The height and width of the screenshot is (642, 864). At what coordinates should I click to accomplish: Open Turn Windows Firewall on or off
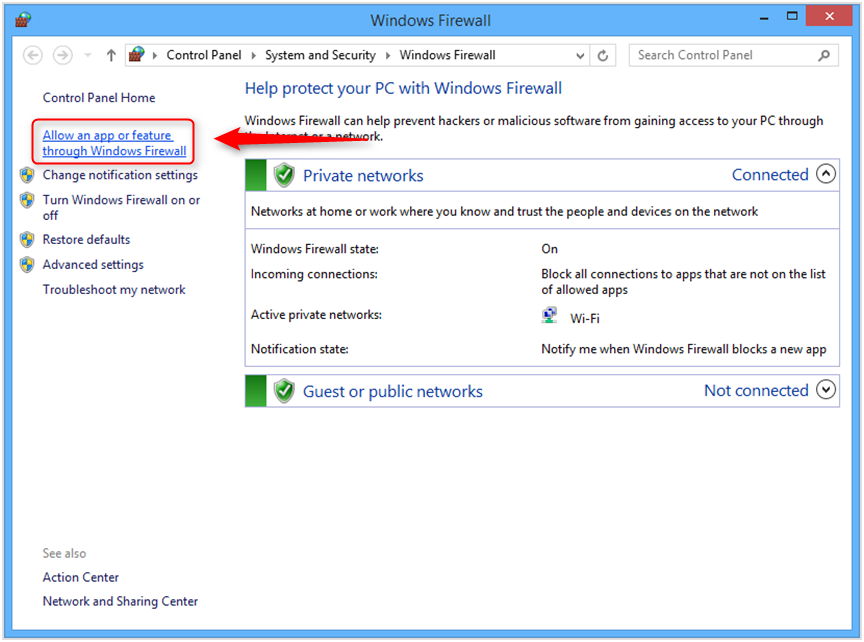[121, 207]
